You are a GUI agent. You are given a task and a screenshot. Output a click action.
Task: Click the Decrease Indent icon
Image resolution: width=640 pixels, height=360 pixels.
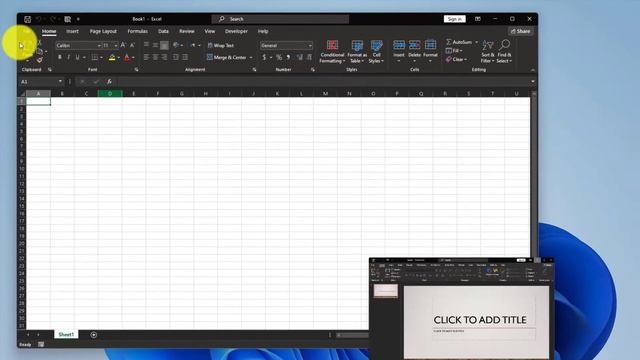click(176, 58)
